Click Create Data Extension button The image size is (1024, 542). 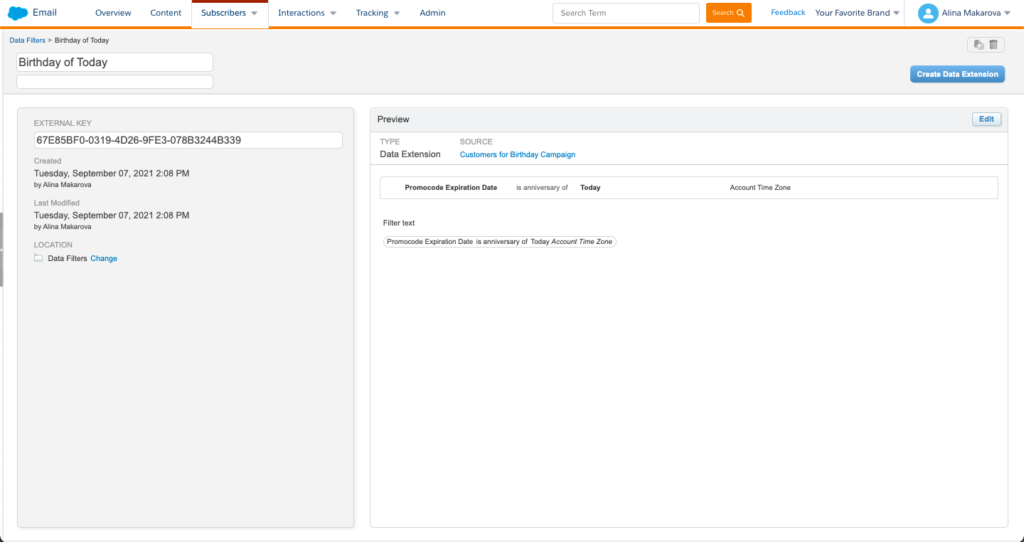pos(956,74)
